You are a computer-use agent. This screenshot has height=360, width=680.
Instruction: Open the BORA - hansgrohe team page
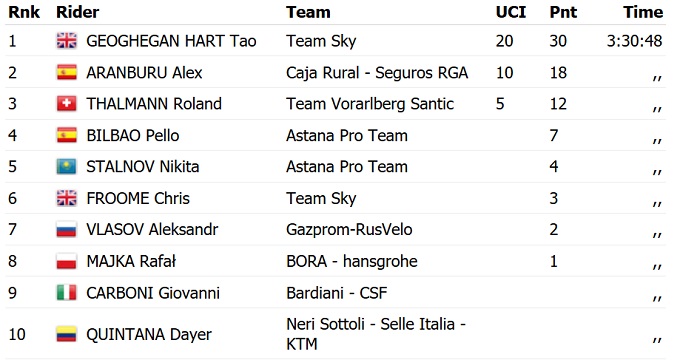[x=352, y=261]
